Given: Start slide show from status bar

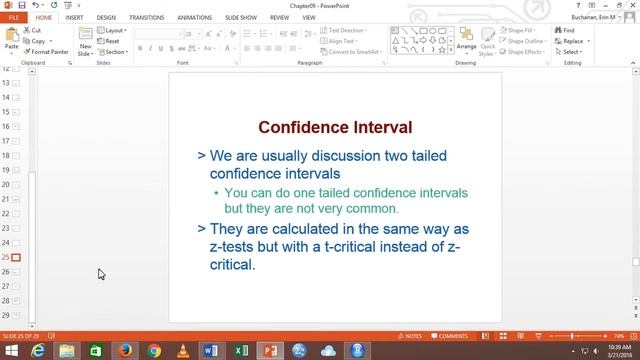Looking at the screenshot, I should point(538,336).
